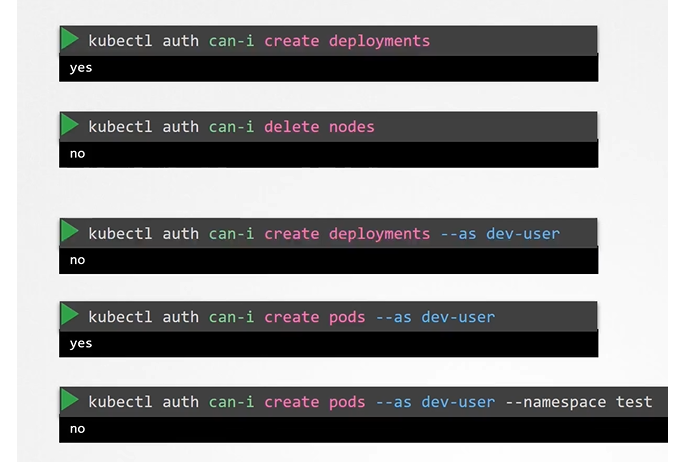Click "yes" output under the create pods command

[x=81, y=343]
